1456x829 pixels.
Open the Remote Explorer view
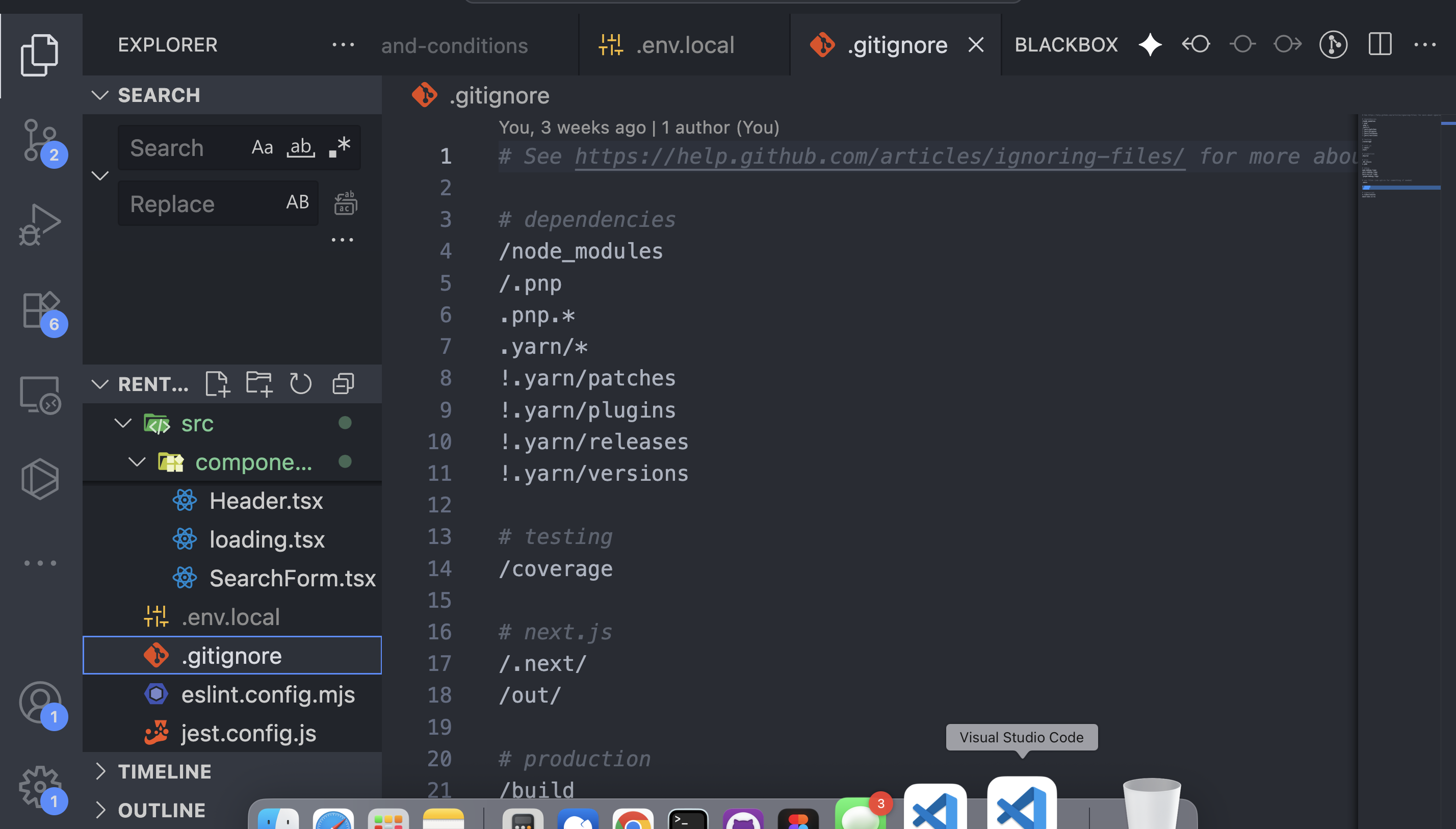click(40, 395)
